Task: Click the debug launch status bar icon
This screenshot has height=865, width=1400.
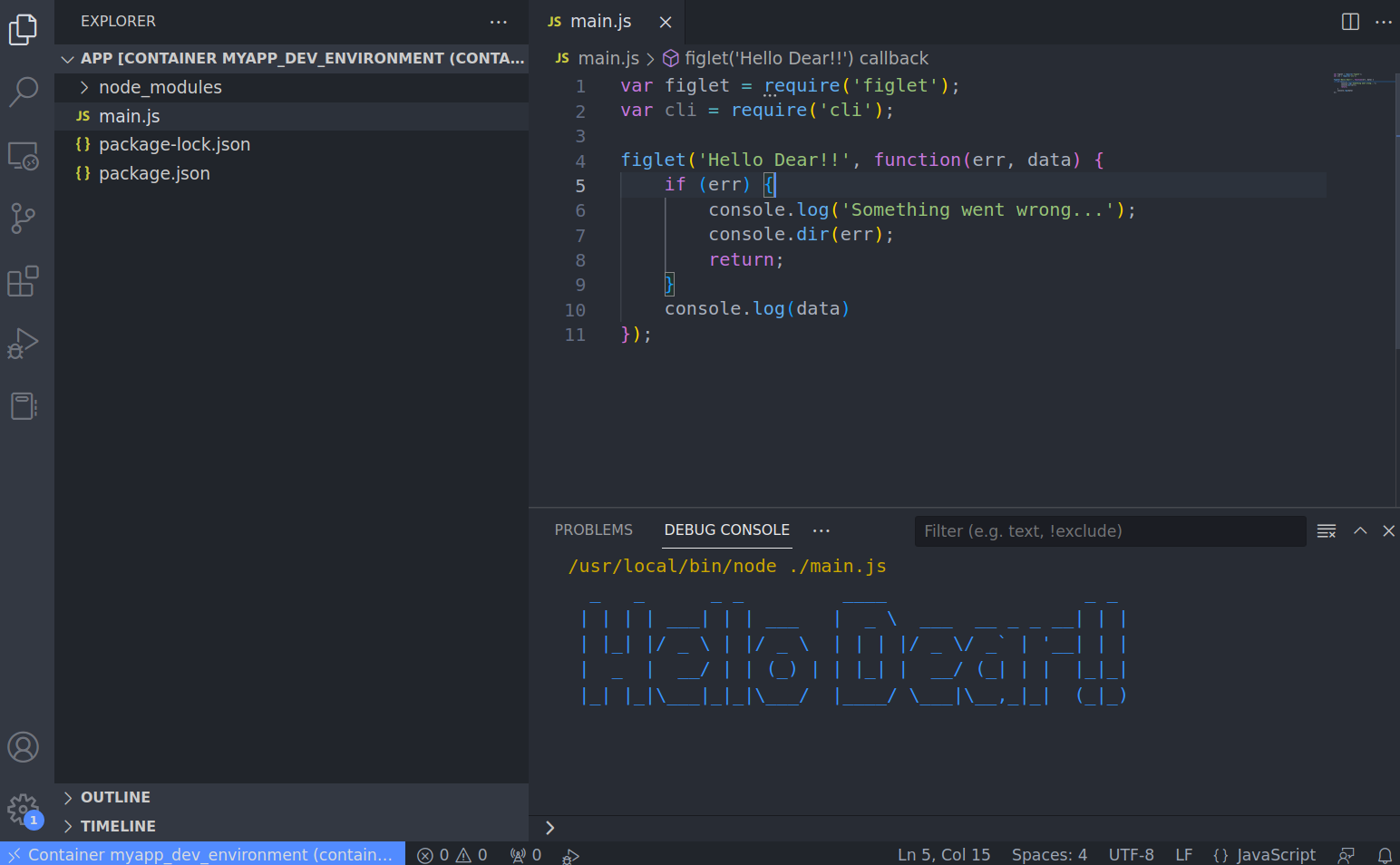Action: pos(570,855)
